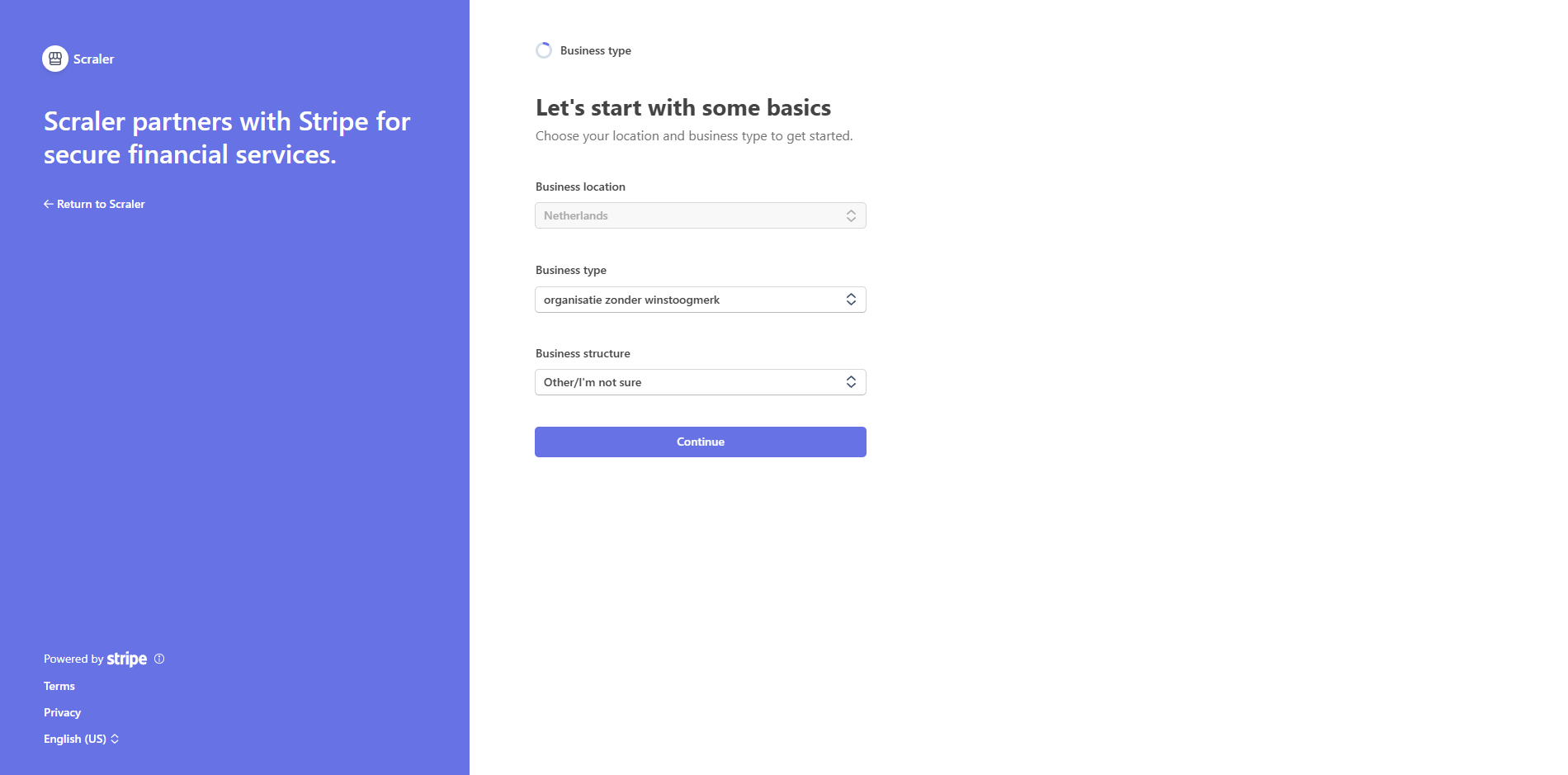This screenshot has height=775, width=1568.
Task: Click the chevron icon on Business type selector
Action: pyautogui.click(x=851, y=299)
